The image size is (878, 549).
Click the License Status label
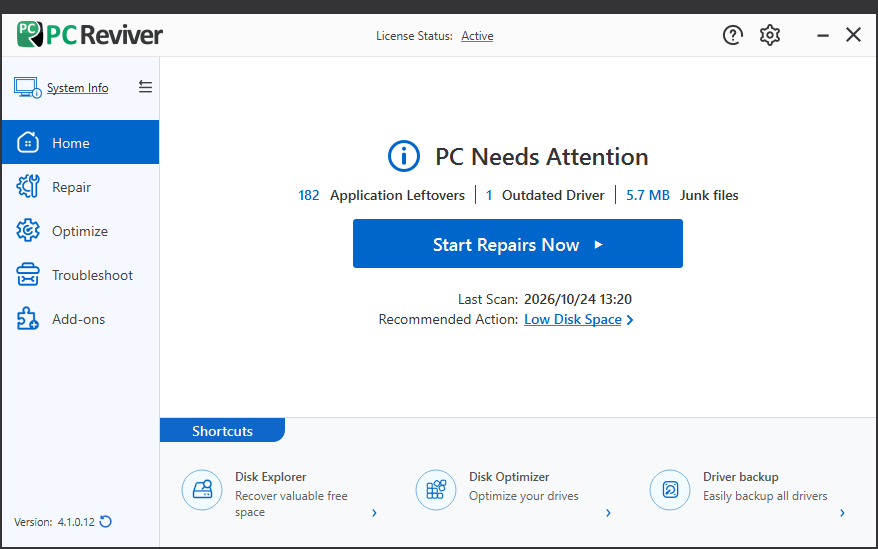pyautogui.click(x=414, y=36)
